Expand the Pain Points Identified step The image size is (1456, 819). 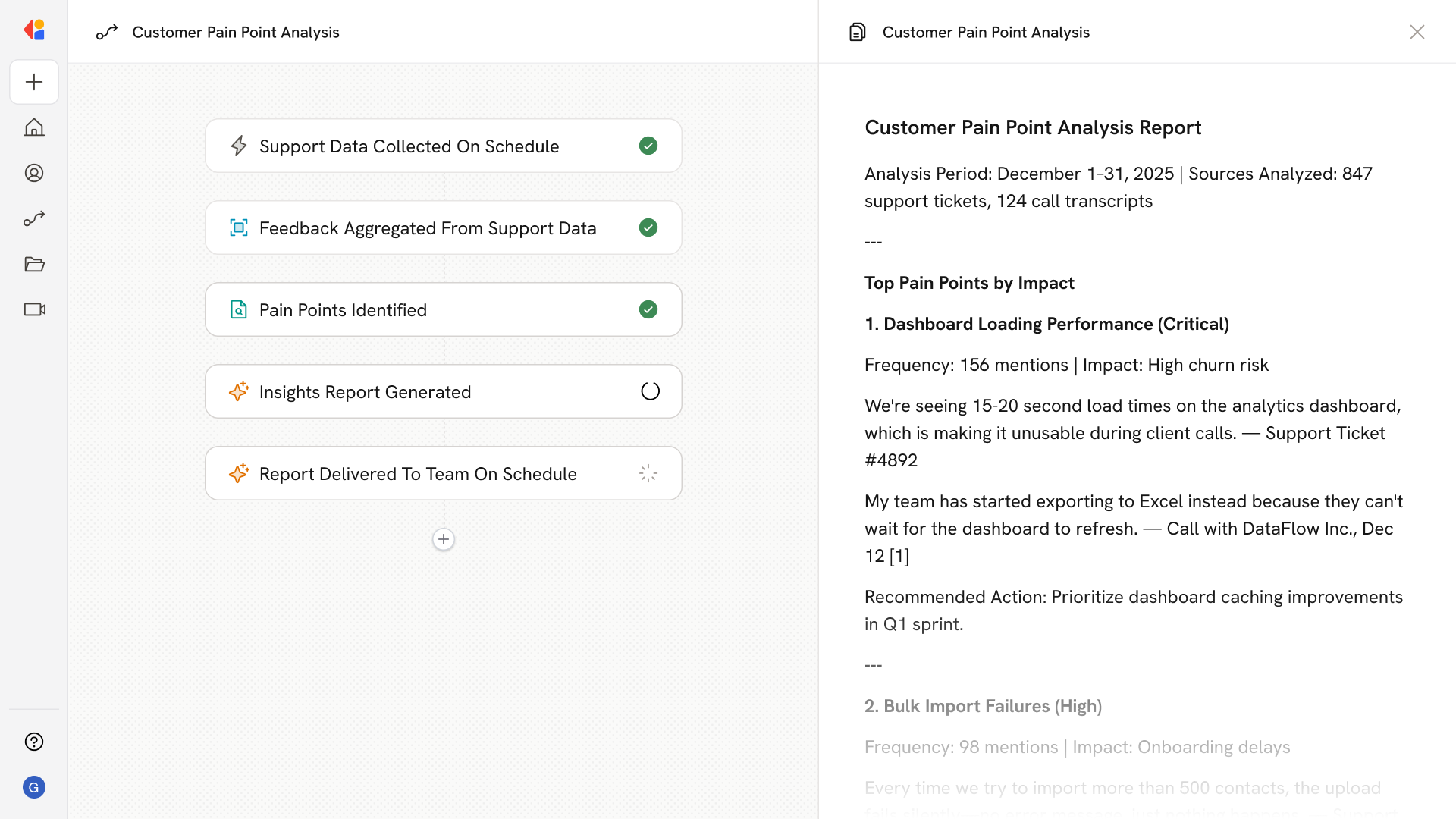pyautogui.click(x=343, y=310)
